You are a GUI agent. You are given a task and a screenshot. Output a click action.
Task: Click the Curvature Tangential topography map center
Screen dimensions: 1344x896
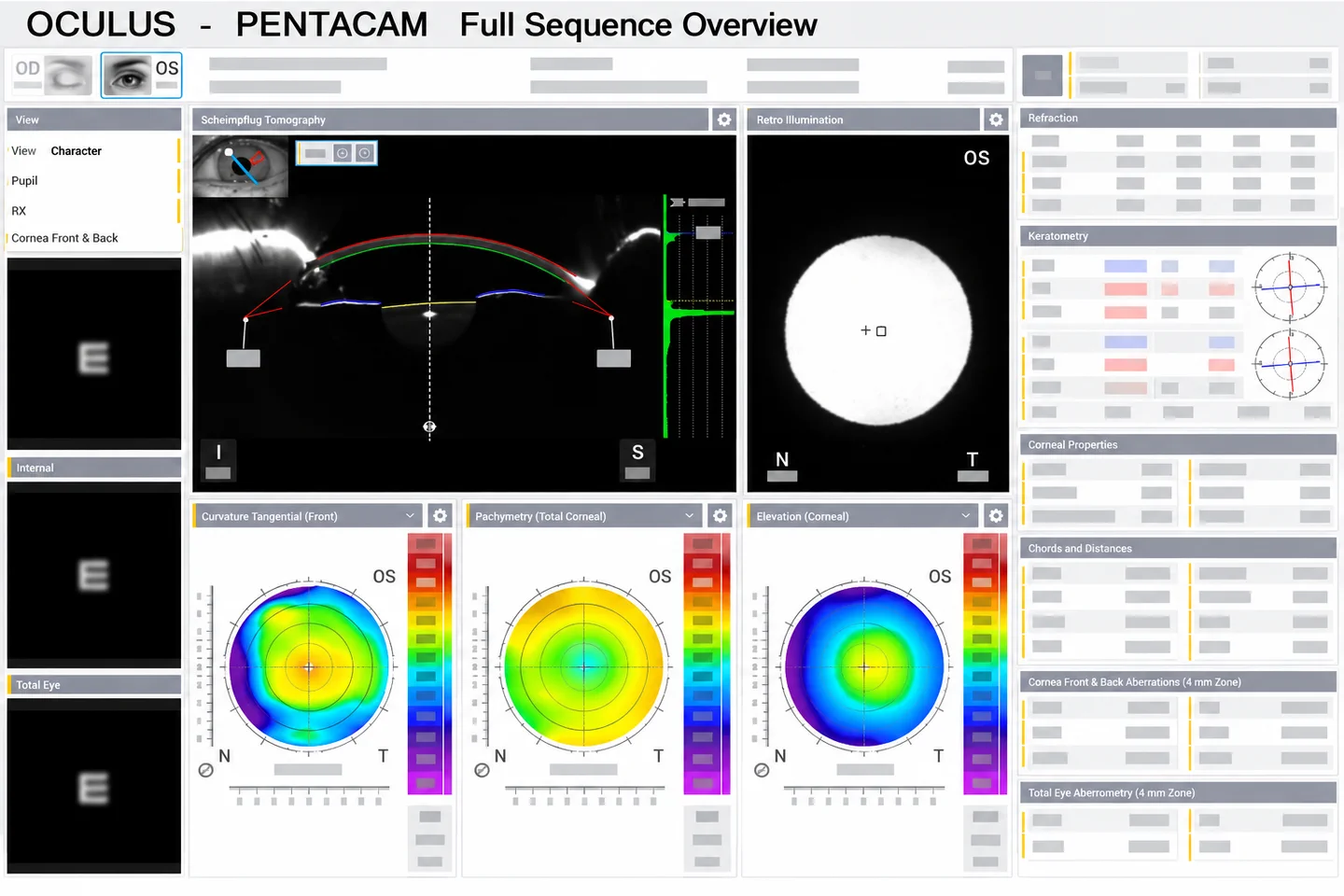tap(309, 666)
